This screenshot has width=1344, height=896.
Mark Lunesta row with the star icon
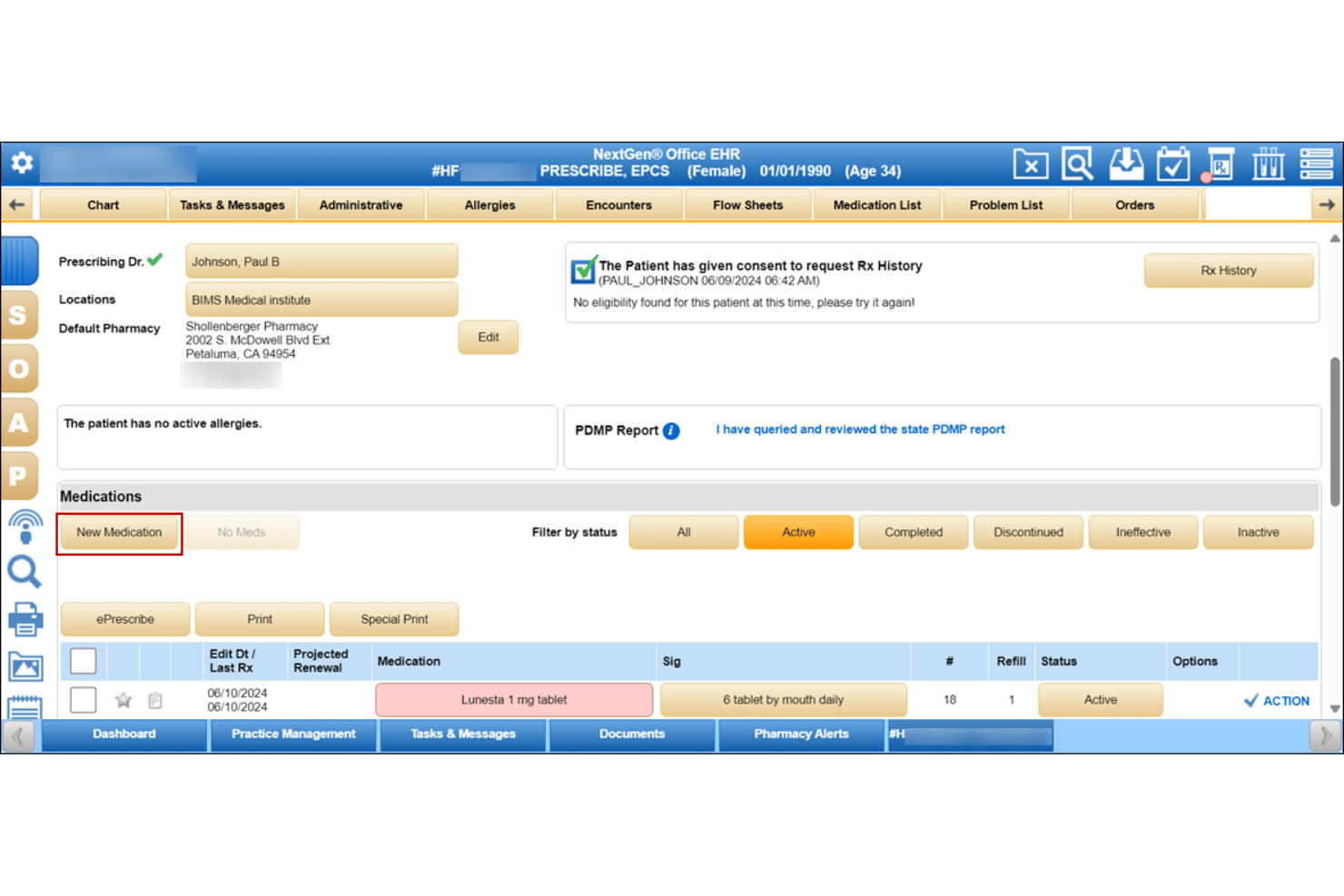(x=124, y=700)
